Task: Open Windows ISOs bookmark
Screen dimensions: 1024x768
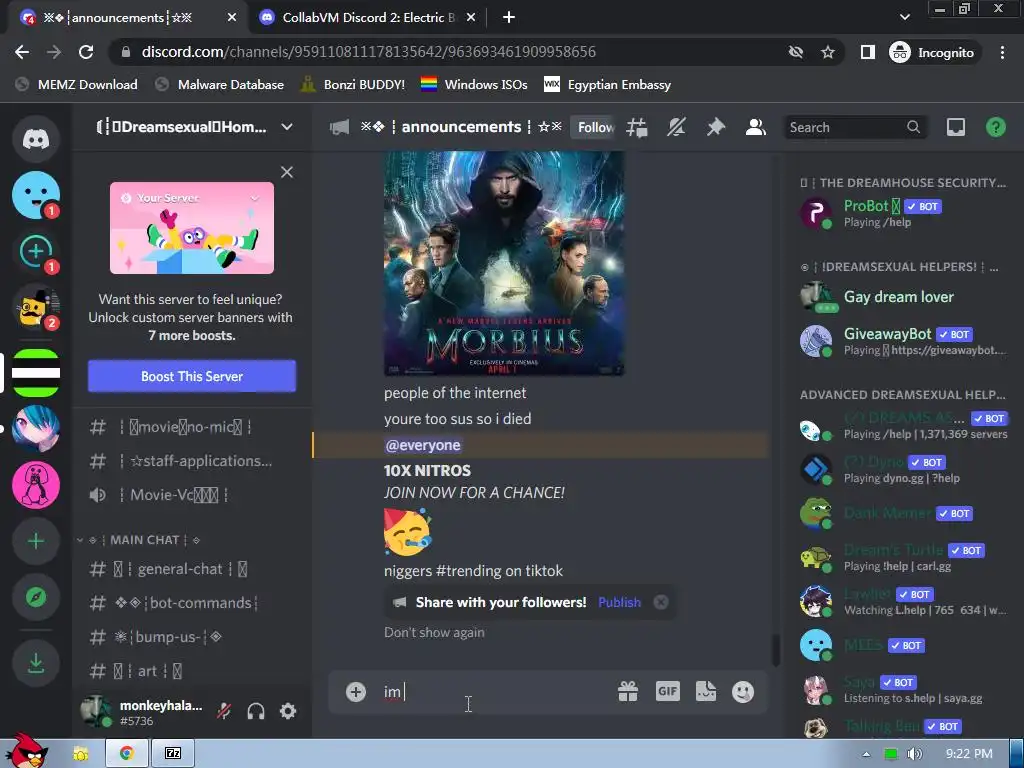Action: (x=474, y=85)
